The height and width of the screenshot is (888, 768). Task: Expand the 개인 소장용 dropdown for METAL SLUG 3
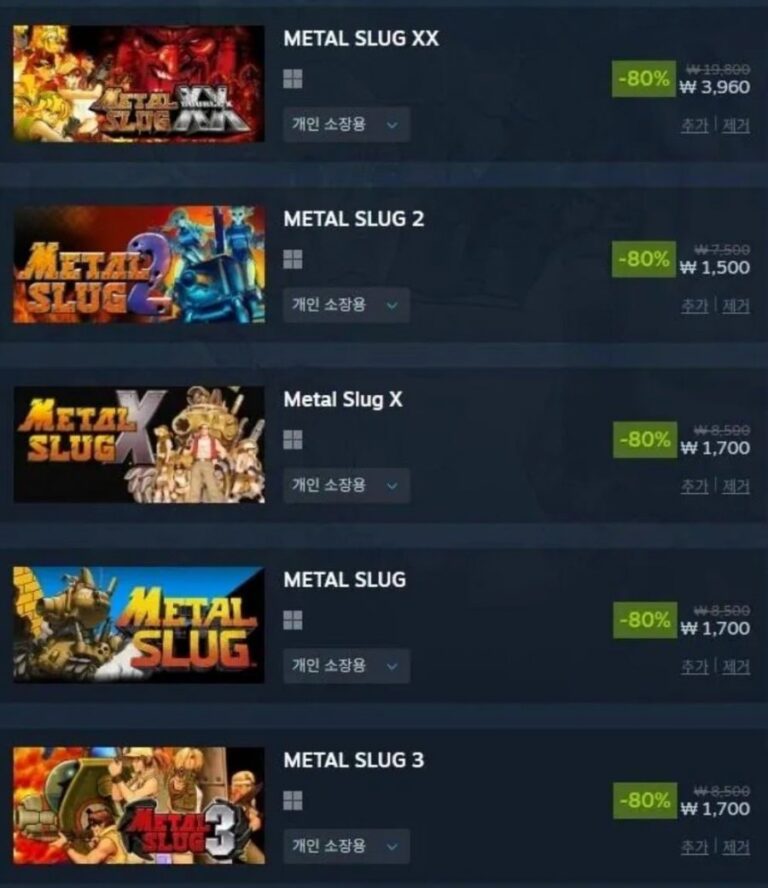pyautogui.click(x=346, y=846)
